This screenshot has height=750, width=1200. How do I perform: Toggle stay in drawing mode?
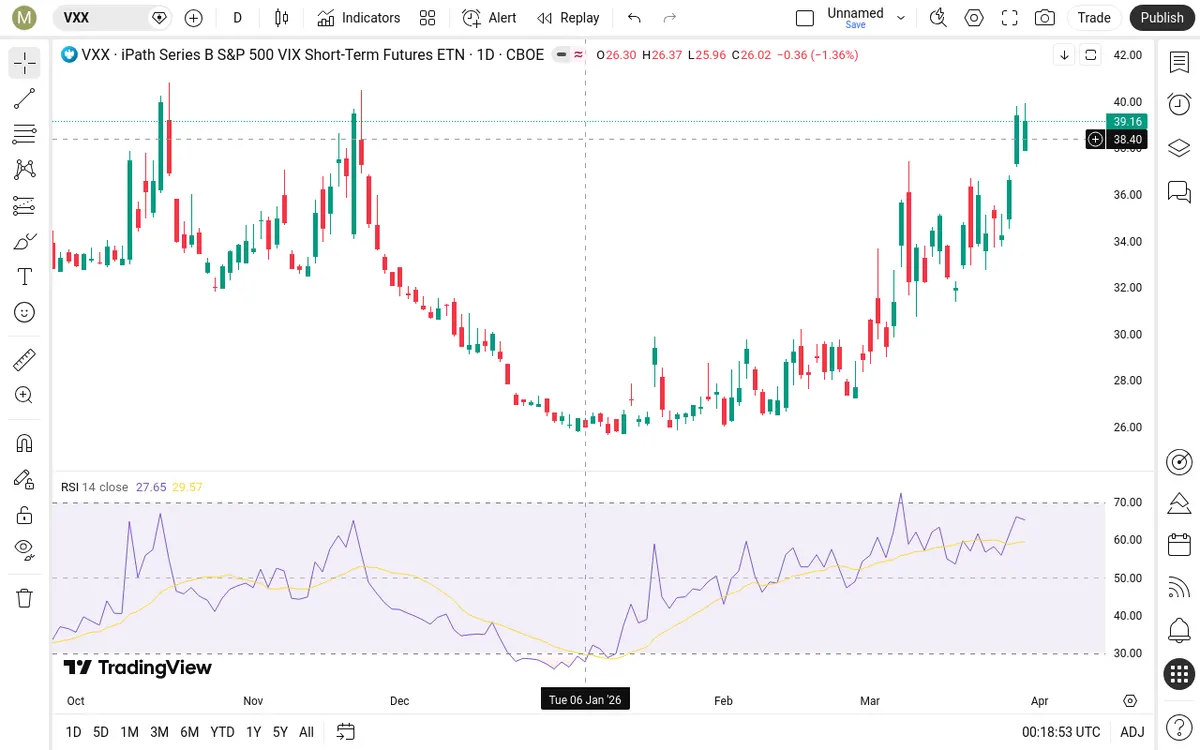[25, 479]
